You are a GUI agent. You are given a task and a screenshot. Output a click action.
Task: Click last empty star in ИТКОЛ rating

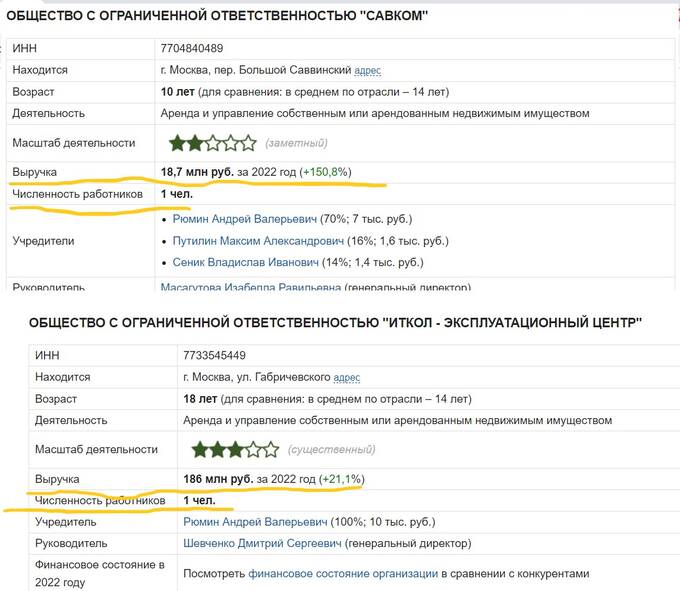[270, 449]
